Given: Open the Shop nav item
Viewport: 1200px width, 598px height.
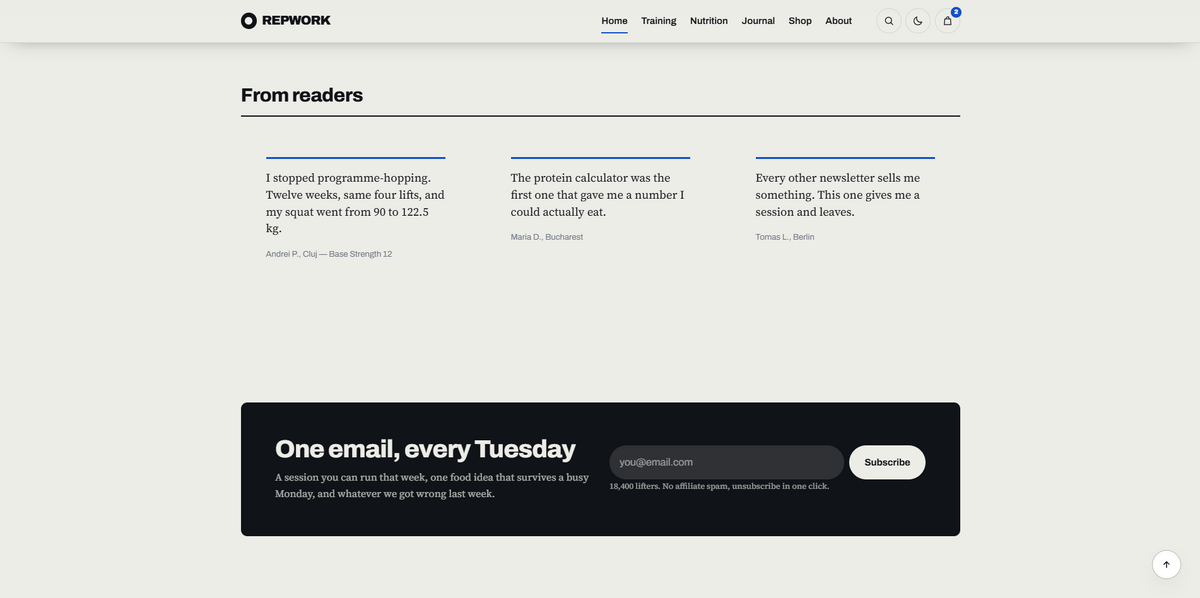Looking at the screenshot, I should coord(800,21).
